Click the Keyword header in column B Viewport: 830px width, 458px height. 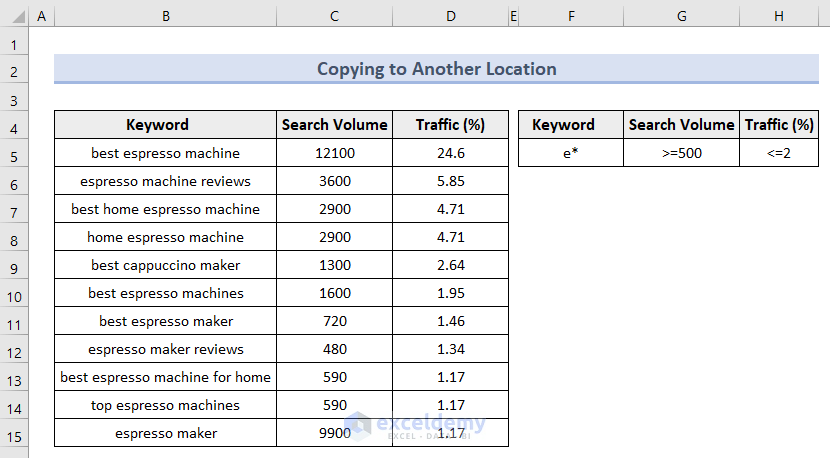(165, 124)
